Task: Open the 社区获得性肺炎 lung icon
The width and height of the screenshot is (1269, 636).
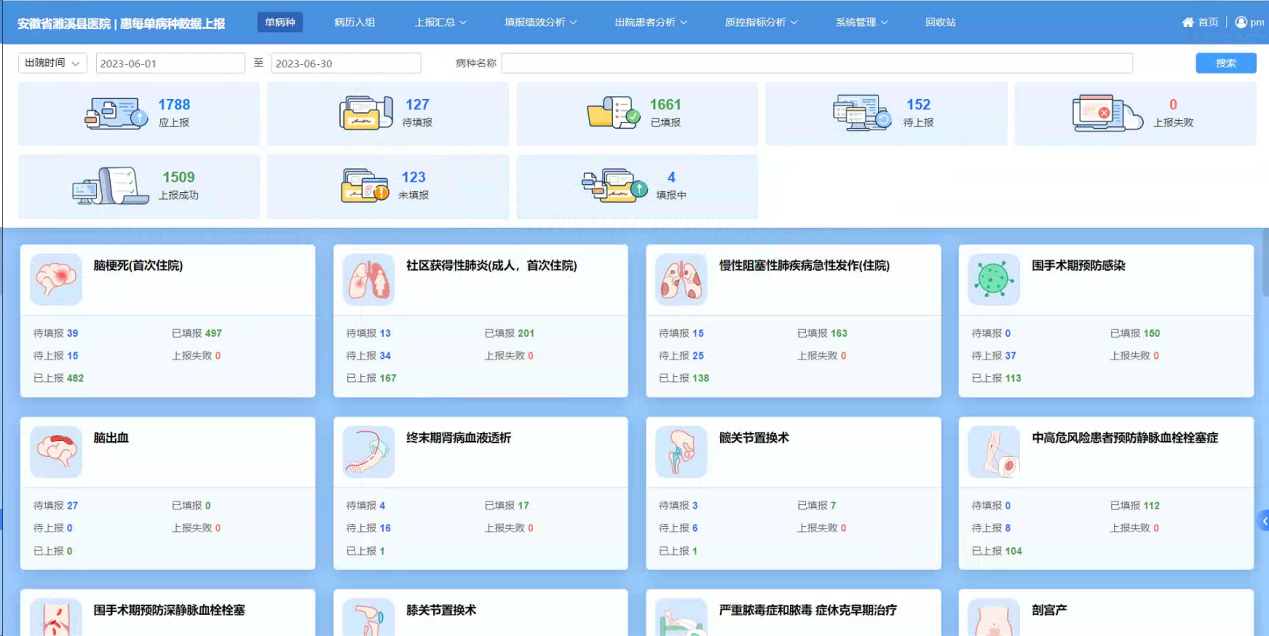Action: tap(369, 280)
